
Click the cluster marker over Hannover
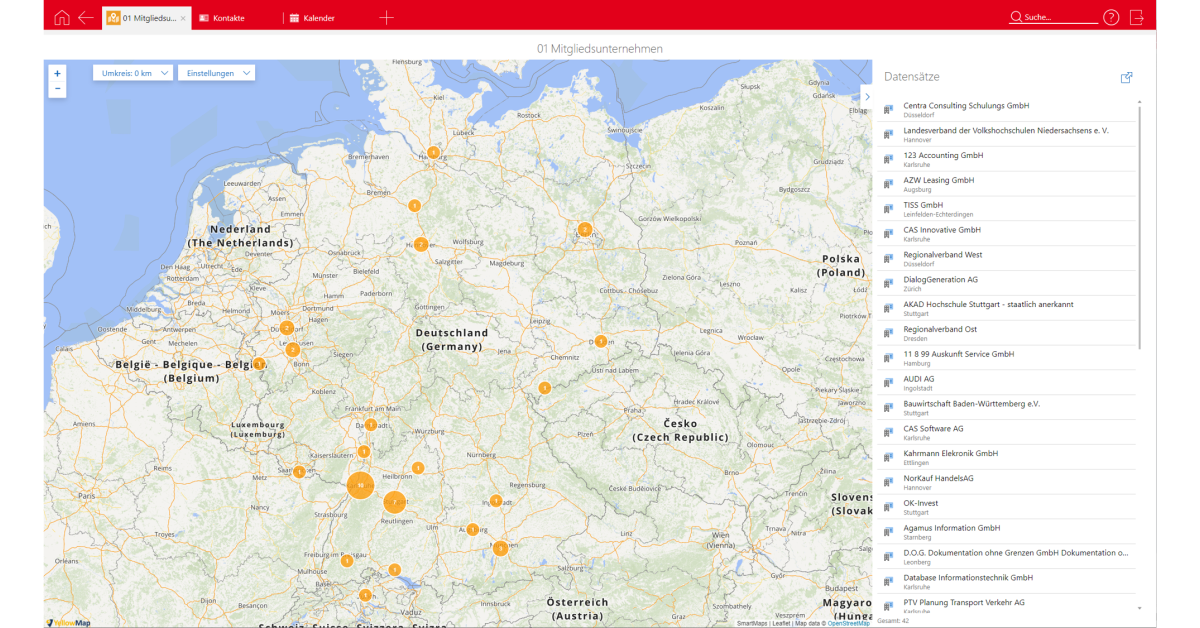421,244
